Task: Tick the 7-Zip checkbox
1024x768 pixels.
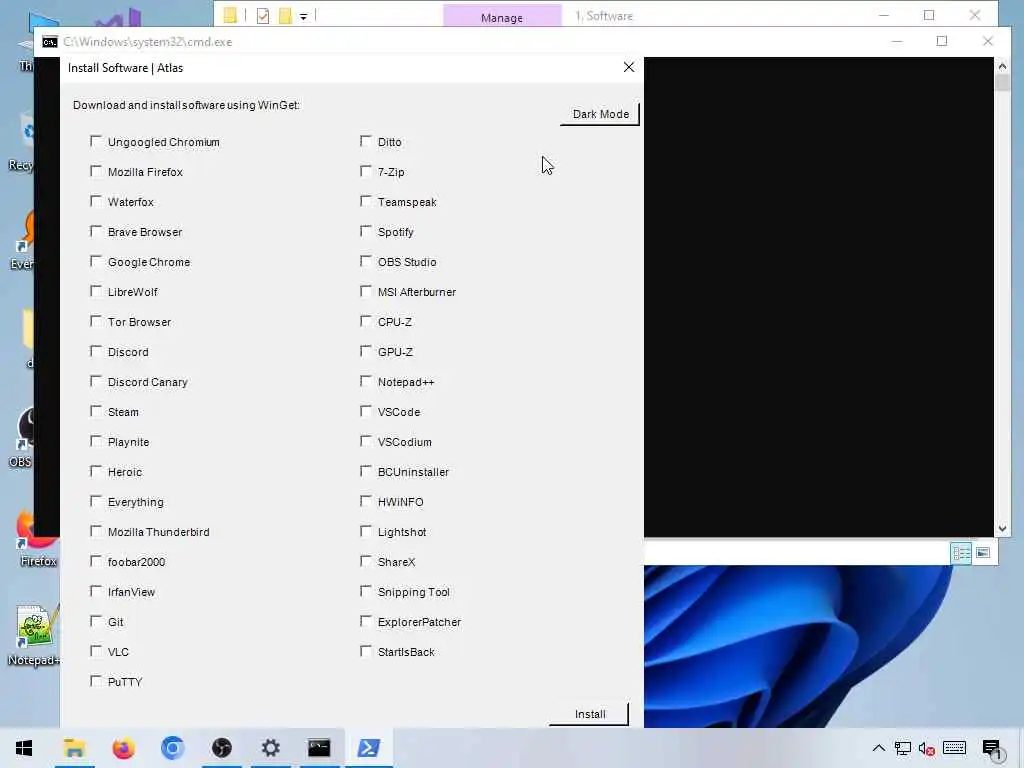Action: pos(366,171)
